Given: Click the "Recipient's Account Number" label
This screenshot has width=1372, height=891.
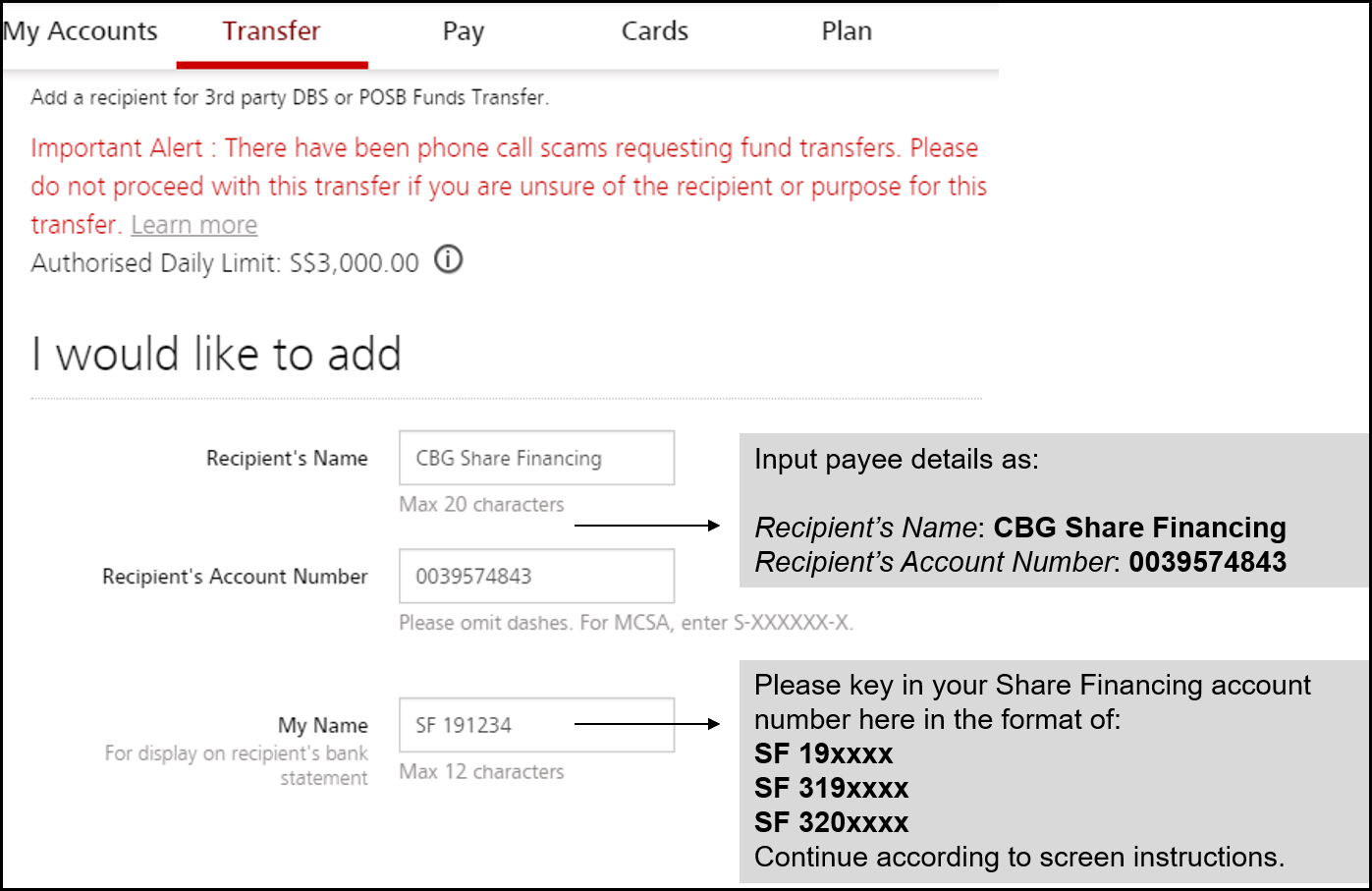Looking at the screenshot, I should pyautogui.click(x=235, y=577).
